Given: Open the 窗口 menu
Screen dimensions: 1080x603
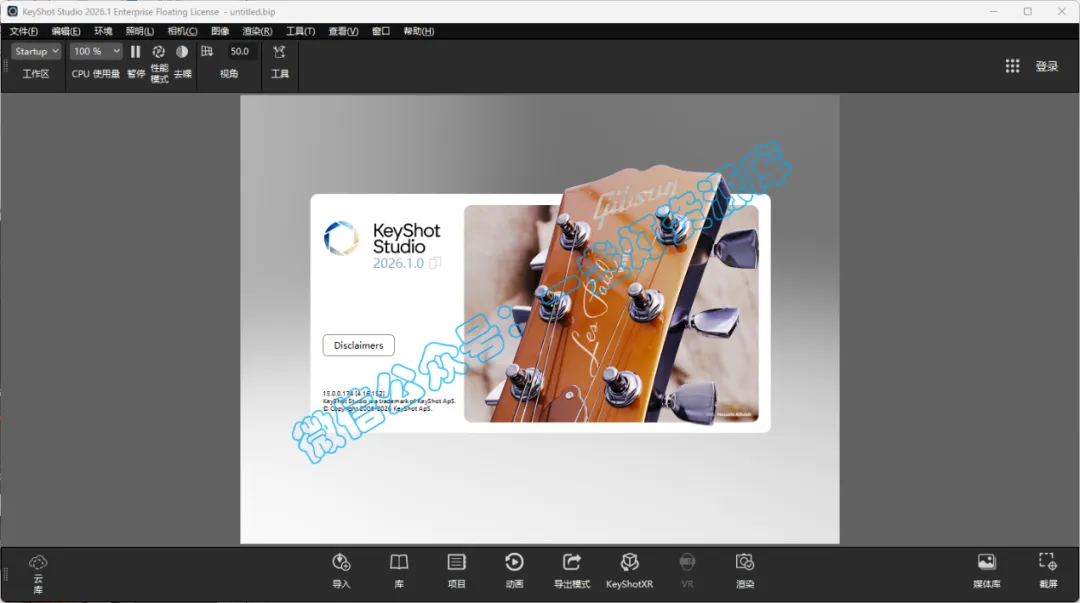Looking at the screenshot, I should [381, 31].
